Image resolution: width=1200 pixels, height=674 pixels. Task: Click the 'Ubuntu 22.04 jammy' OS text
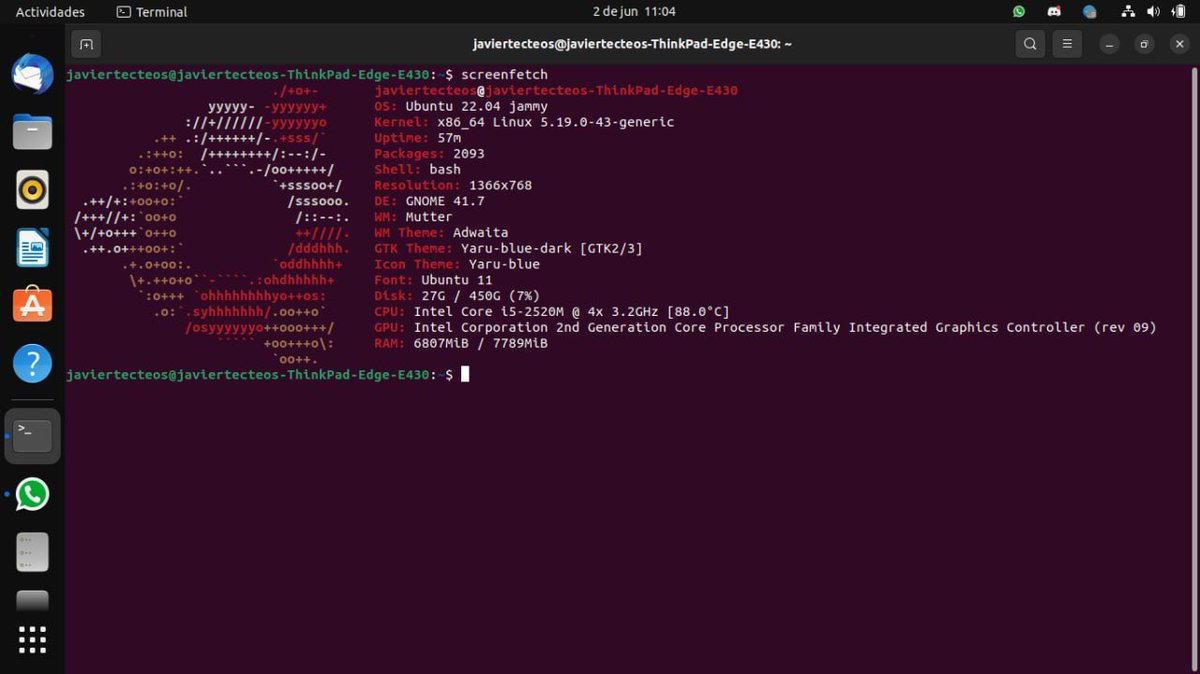(476, 106)
